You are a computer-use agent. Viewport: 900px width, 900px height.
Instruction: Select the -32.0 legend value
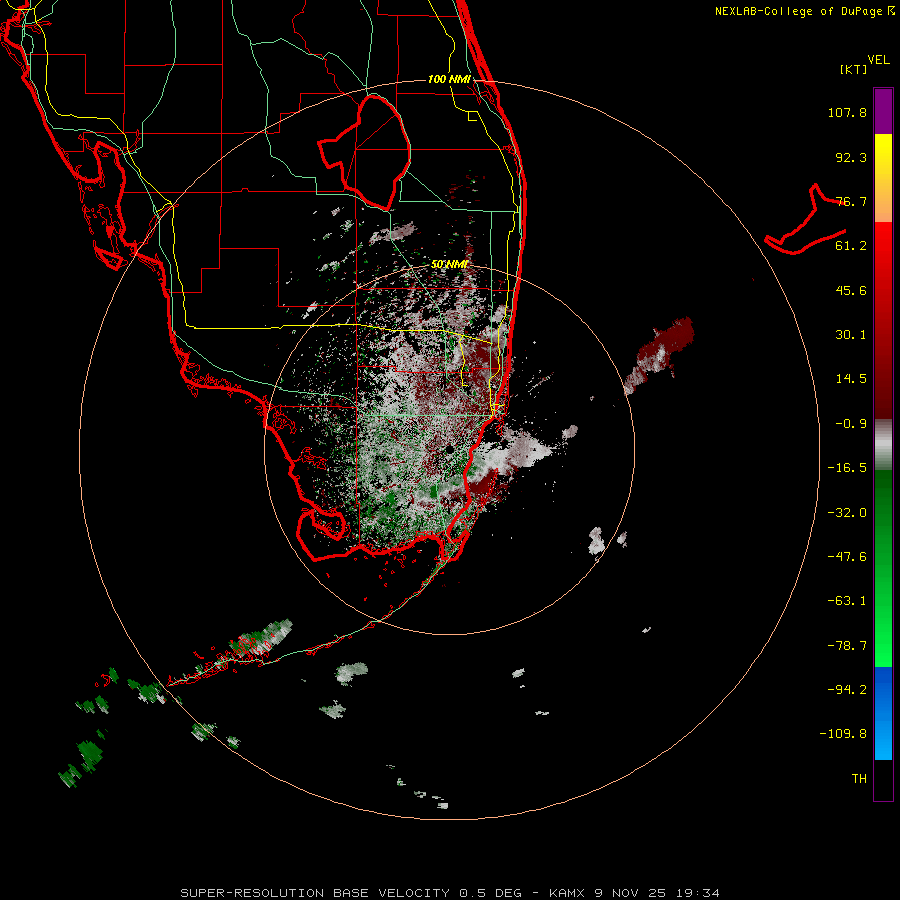pyautogui.click(x=847, y=513)
